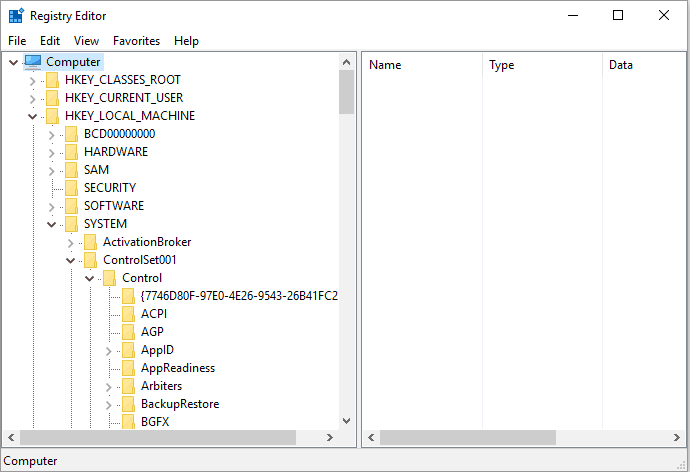Screen dimensions: 690x472
Task: Click tree pane horizontal scrollbar thumb
Action: tap(158, 438)
